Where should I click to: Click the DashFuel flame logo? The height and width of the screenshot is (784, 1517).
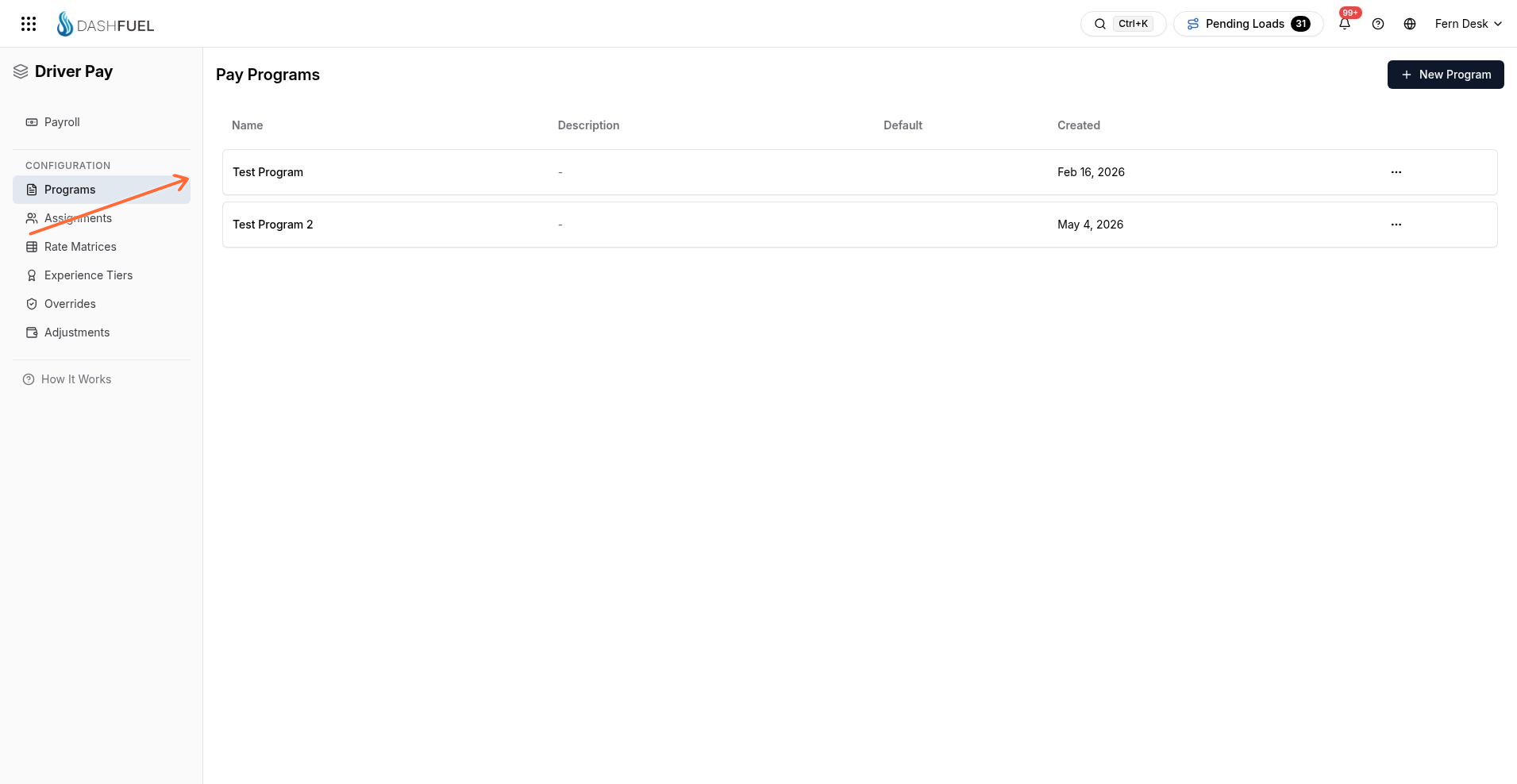tap(65, 24)
